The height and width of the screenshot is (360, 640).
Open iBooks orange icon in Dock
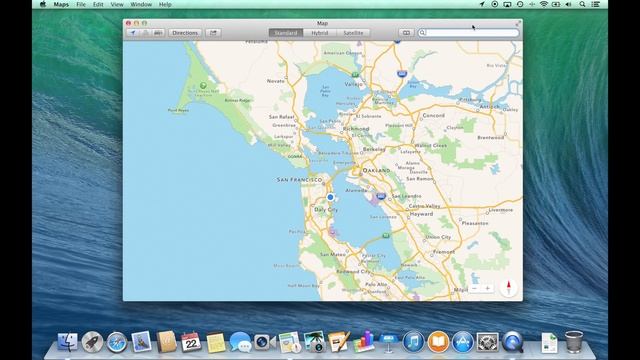[438, 342]
